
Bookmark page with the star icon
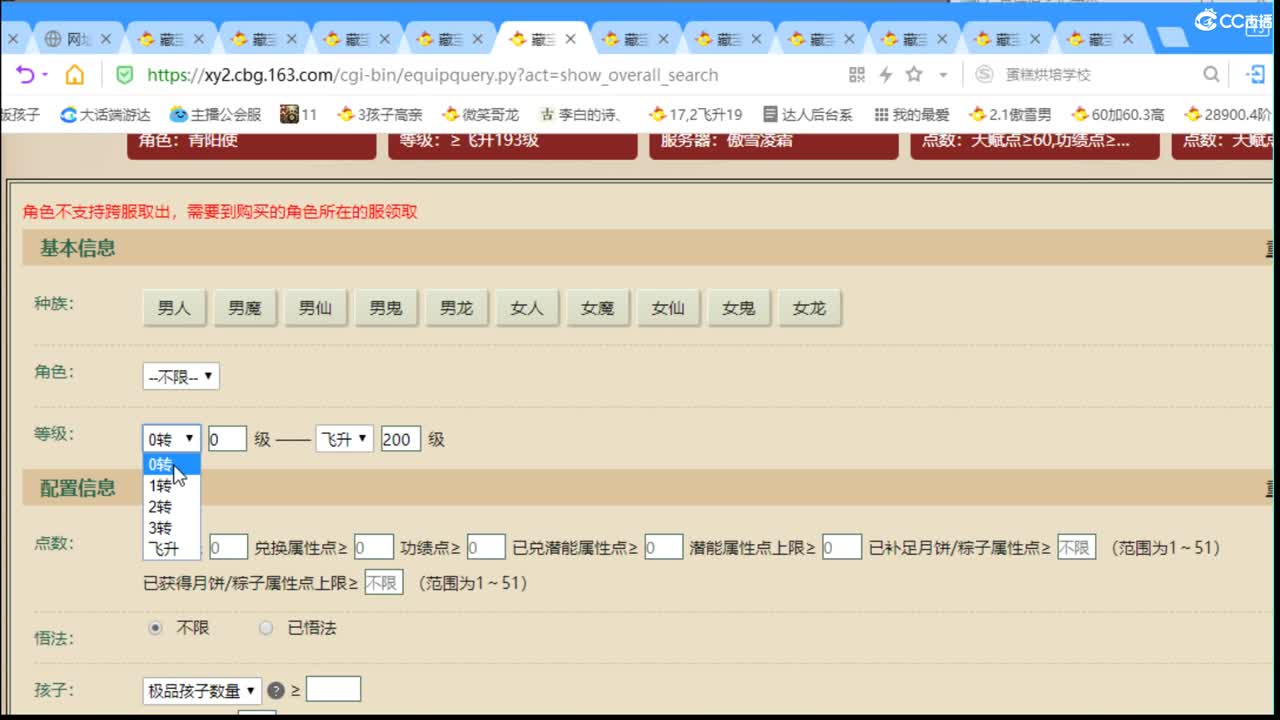pyautogui.click(x=914, y=75)
